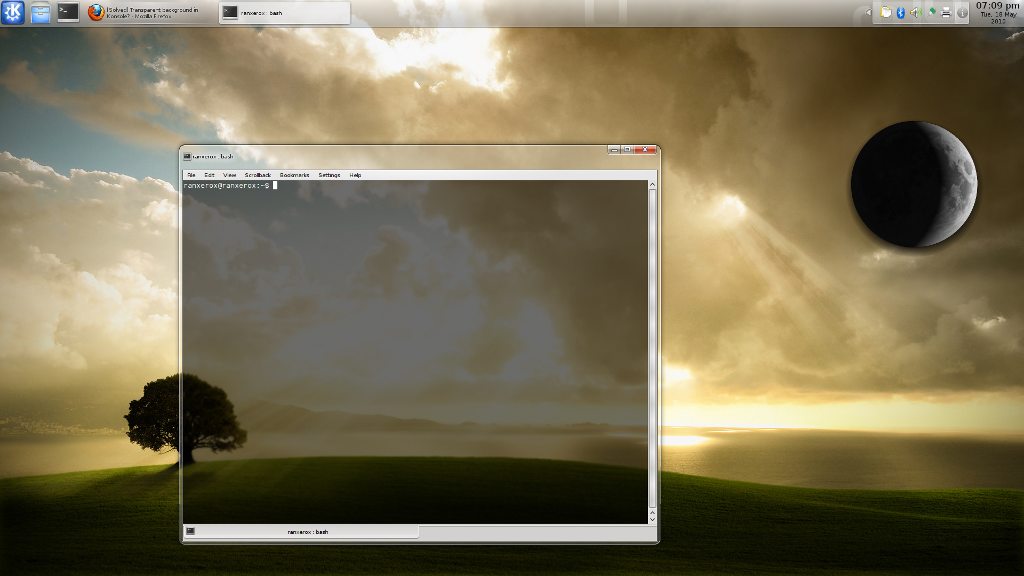Open the Bluetooth system tray icon

click(x=900, y=13)
